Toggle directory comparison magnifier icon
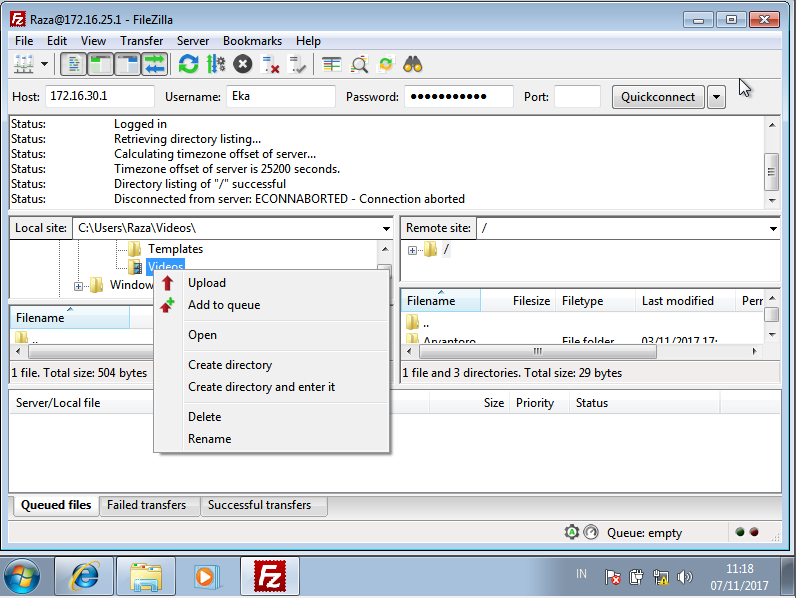Viewport: 796px width, 598px height. pyautogui.click(x=359, y=64)
